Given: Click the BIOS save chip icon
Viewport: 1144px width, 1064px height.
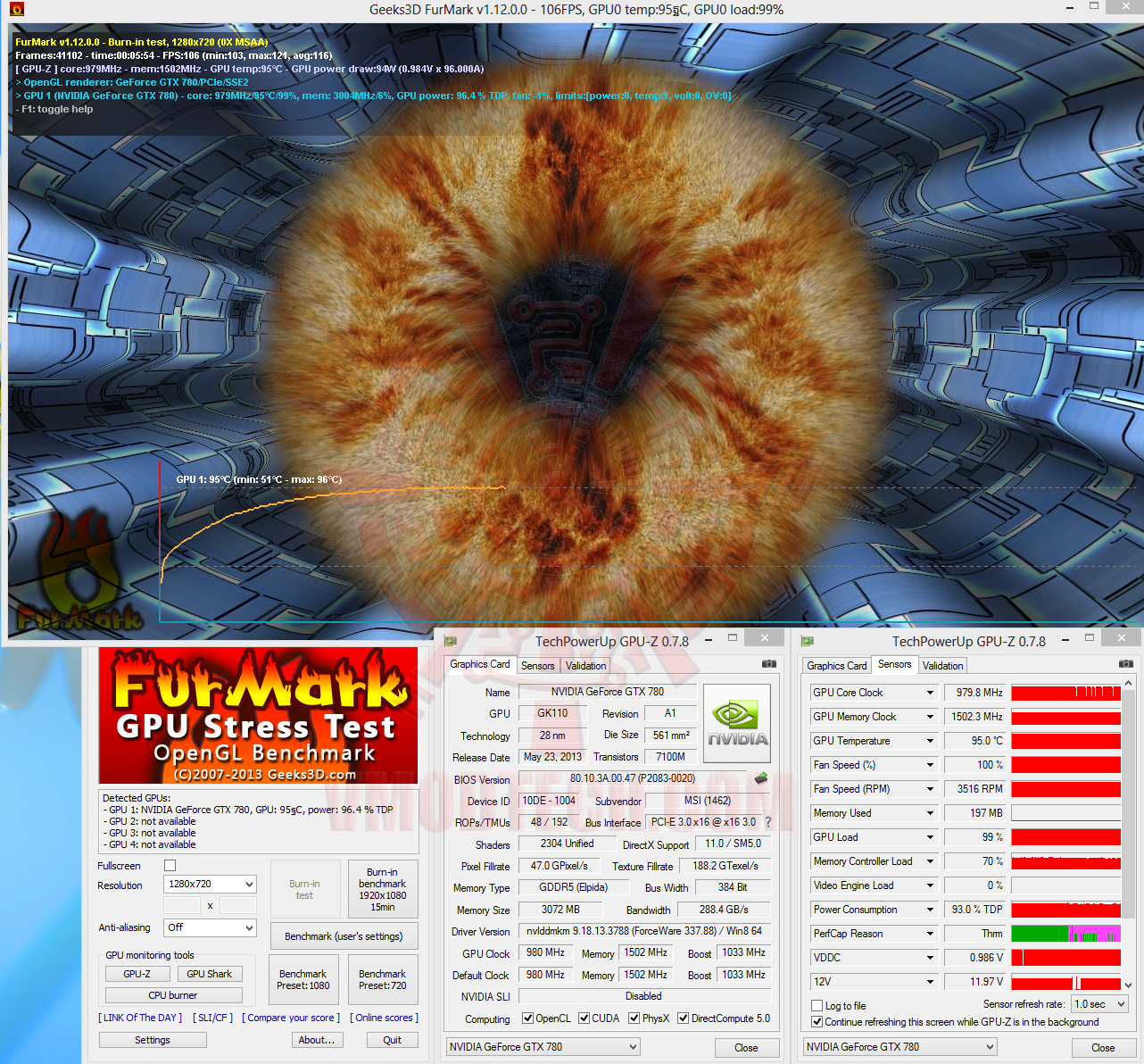Looking at the screenshot, I should coord(761,778).
